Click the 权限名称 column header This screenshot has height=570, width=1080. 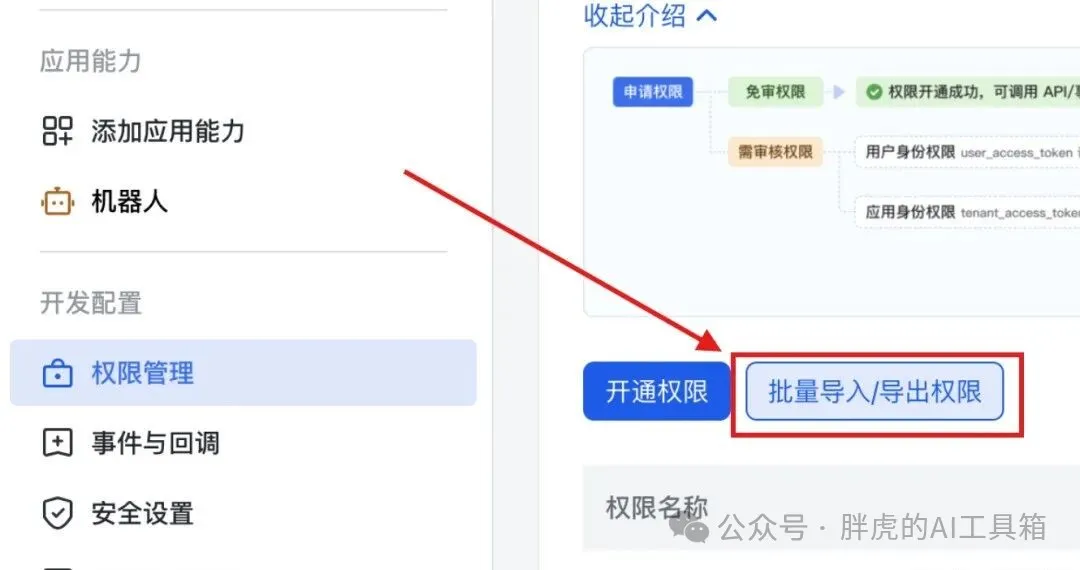[x=656, y=508]
